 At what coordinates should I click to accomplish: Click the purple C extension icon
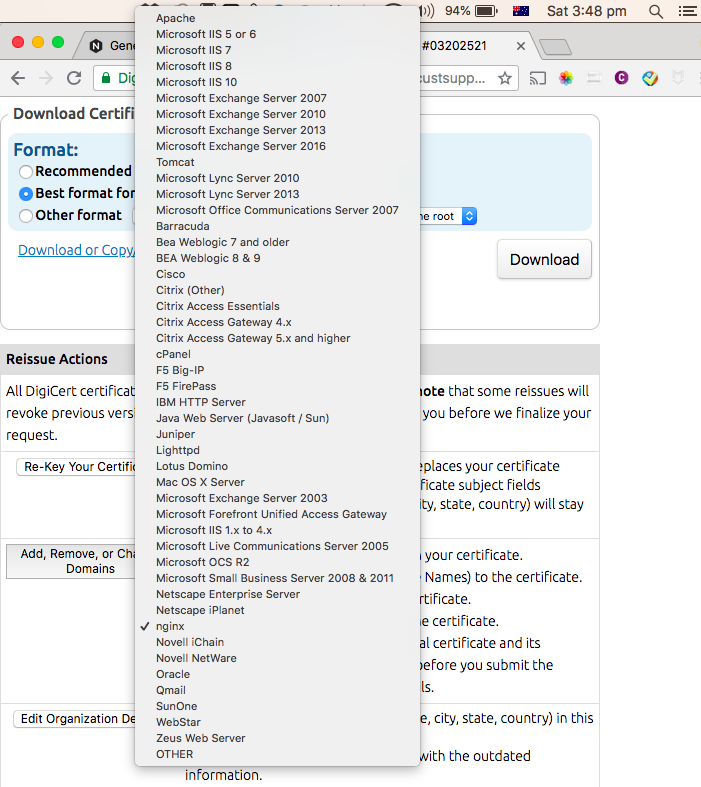[x=622, y=78]
